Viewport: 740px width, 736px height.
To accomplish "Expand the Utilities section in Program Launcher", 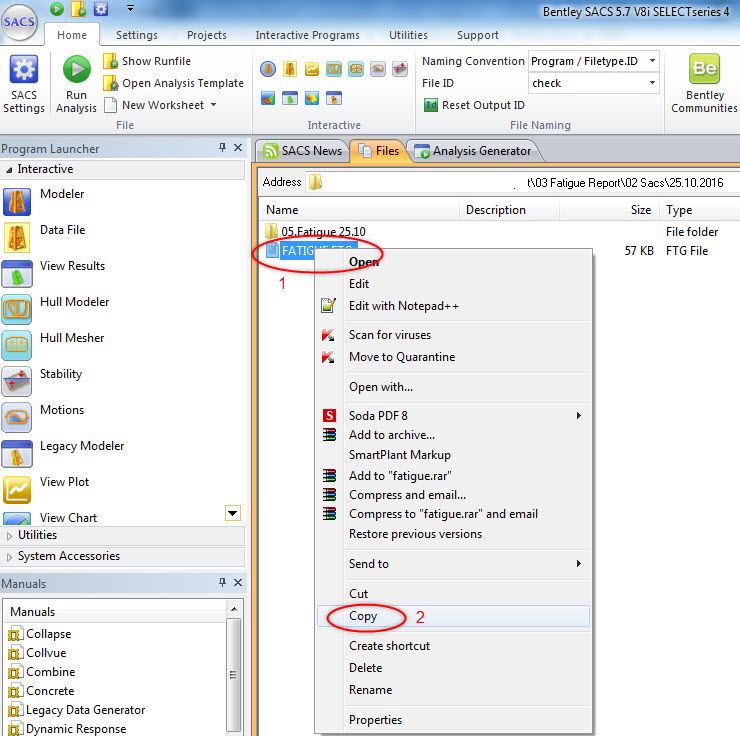I will (x=9, y=536).
